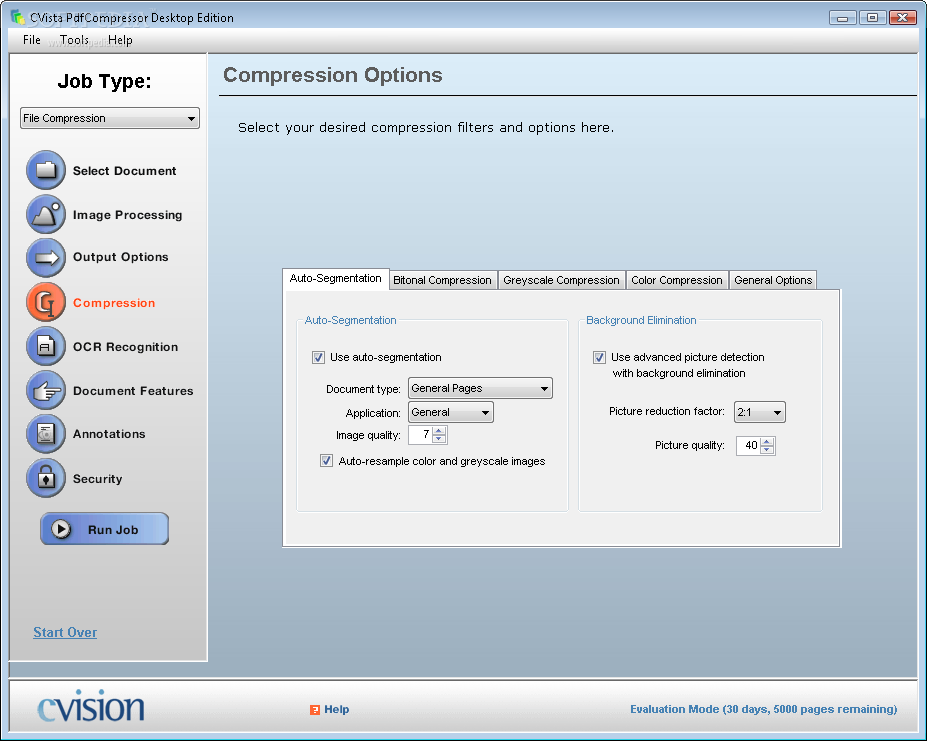Click the Annotations icon
The image size is (927, 741).
click(x=46, y=434)
